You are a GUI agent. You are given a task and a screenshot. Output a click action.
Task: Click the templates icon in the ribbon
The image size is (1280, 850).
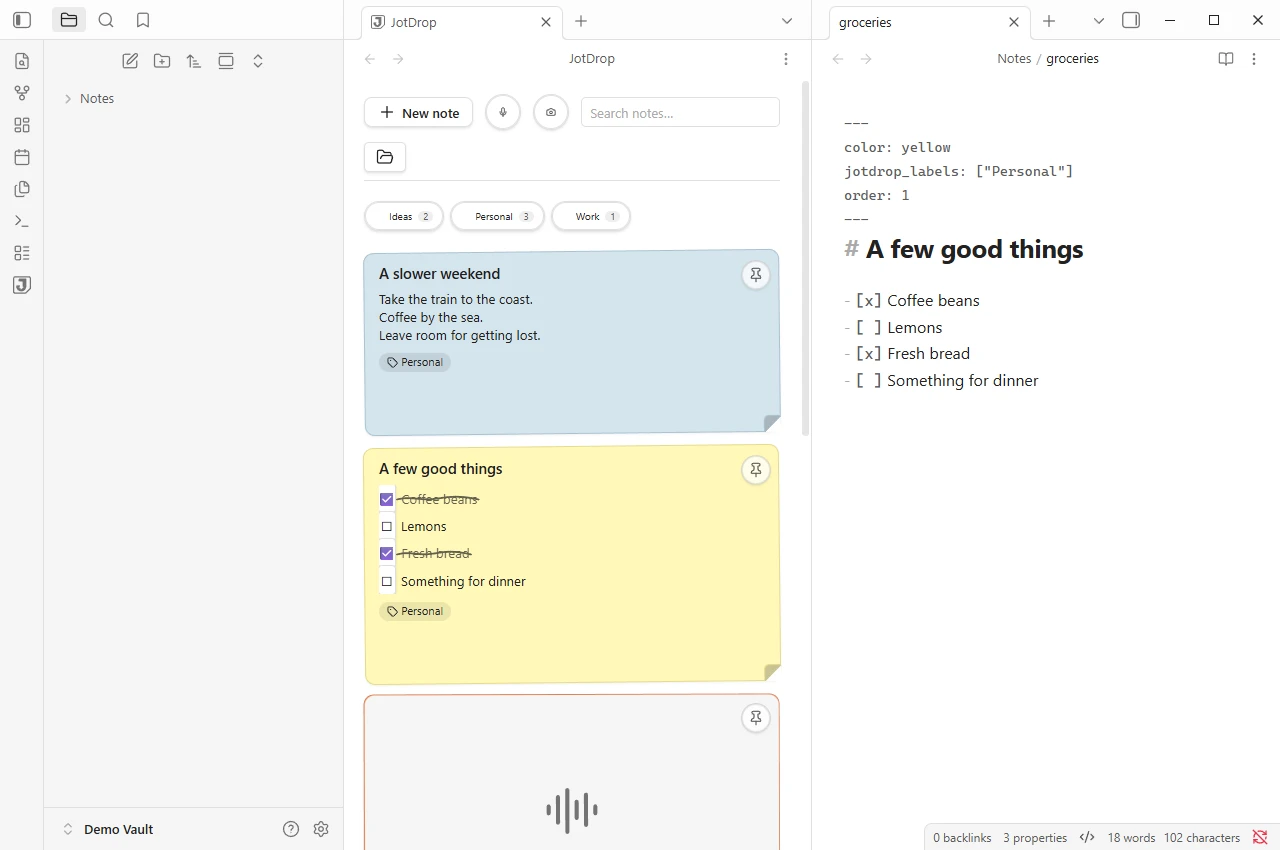(x=22, y=189)
